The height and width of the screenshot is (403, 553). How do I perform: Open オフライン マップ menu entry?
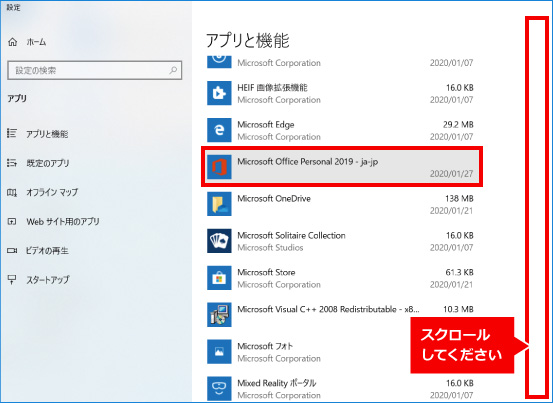(x=52, y=192)
